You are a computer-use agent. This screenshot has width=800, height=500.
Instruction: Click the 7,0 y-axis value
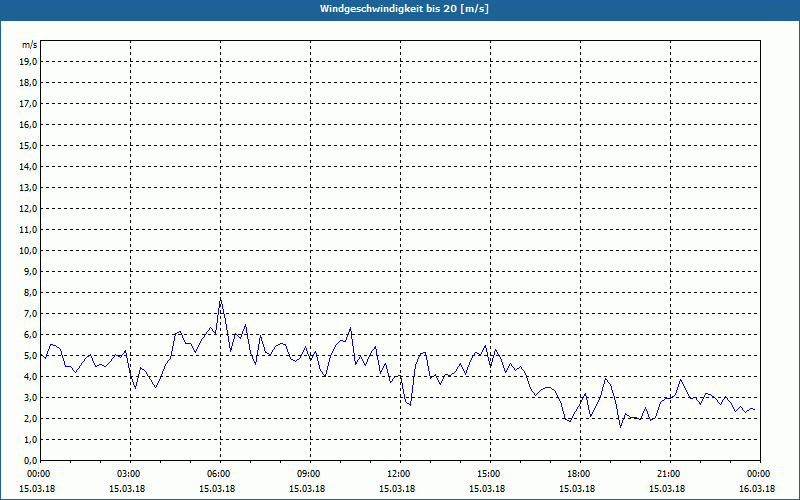click(31, 313)
